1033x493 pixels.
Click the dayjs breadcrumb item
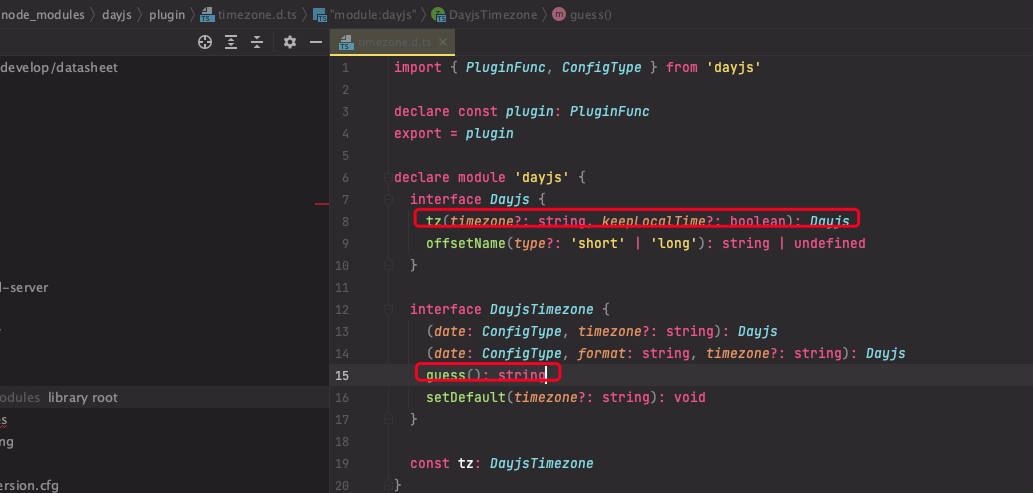(x=117, y=14)
